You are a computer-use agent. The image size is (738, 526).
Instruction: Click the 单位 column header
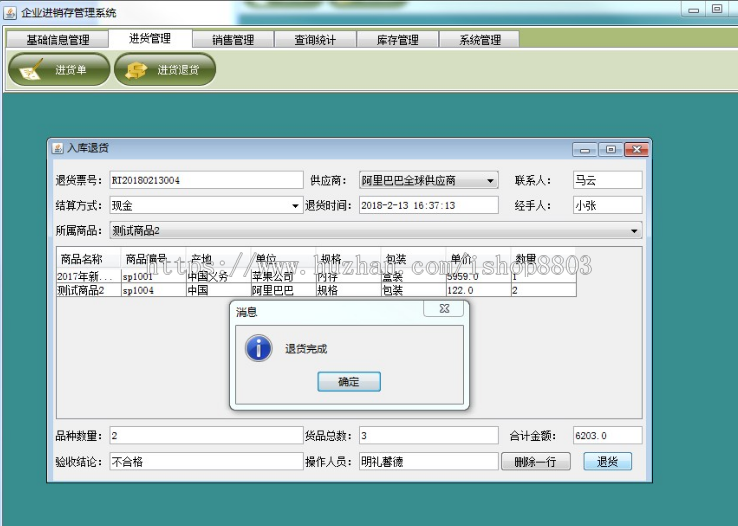[x=283, y=259]
